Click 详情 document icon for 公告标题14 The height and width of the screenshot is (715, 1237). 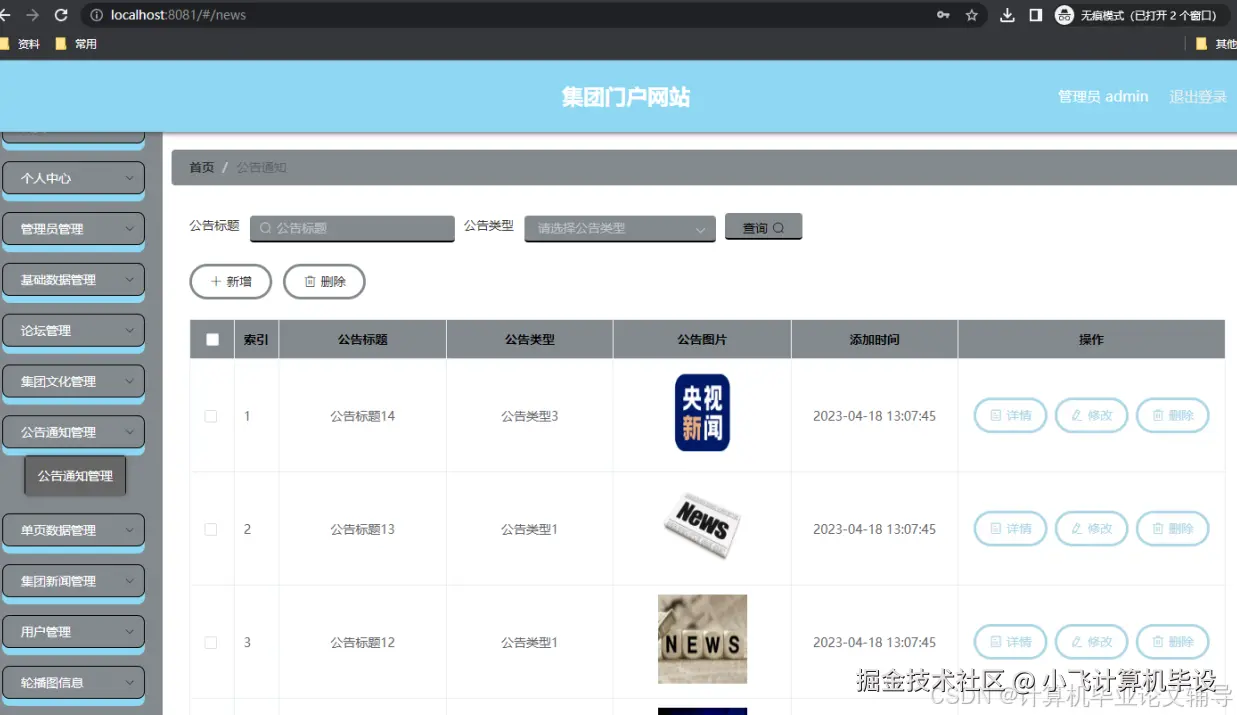996,415
